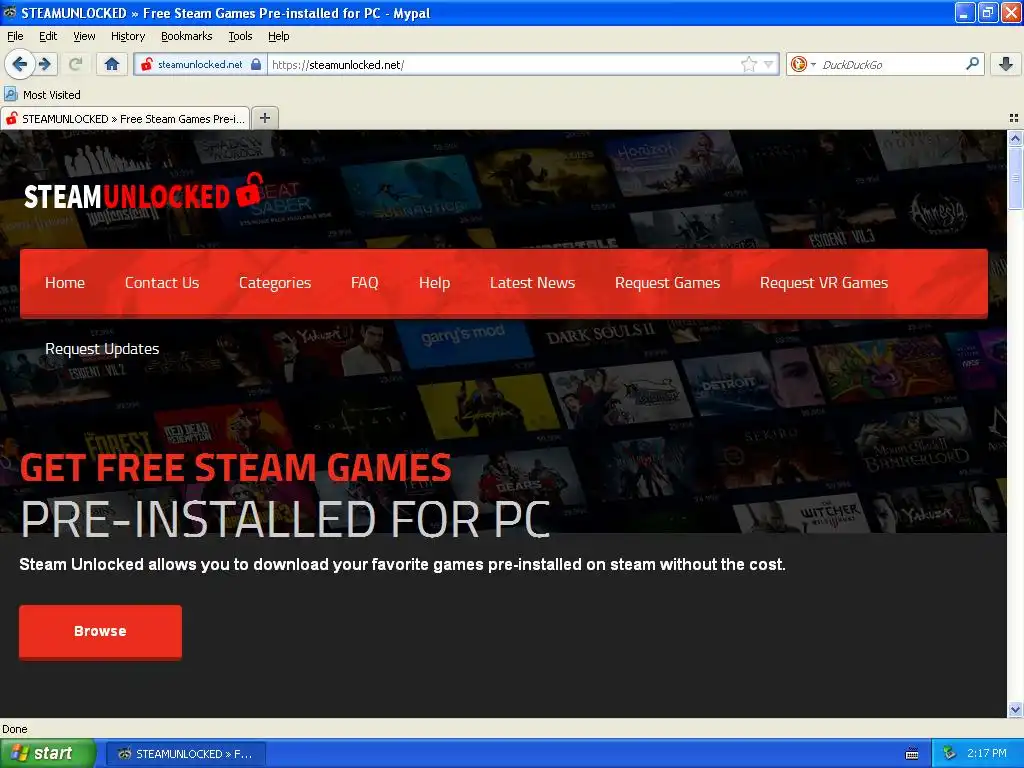Open the home page via Home icon

(112, 64)
